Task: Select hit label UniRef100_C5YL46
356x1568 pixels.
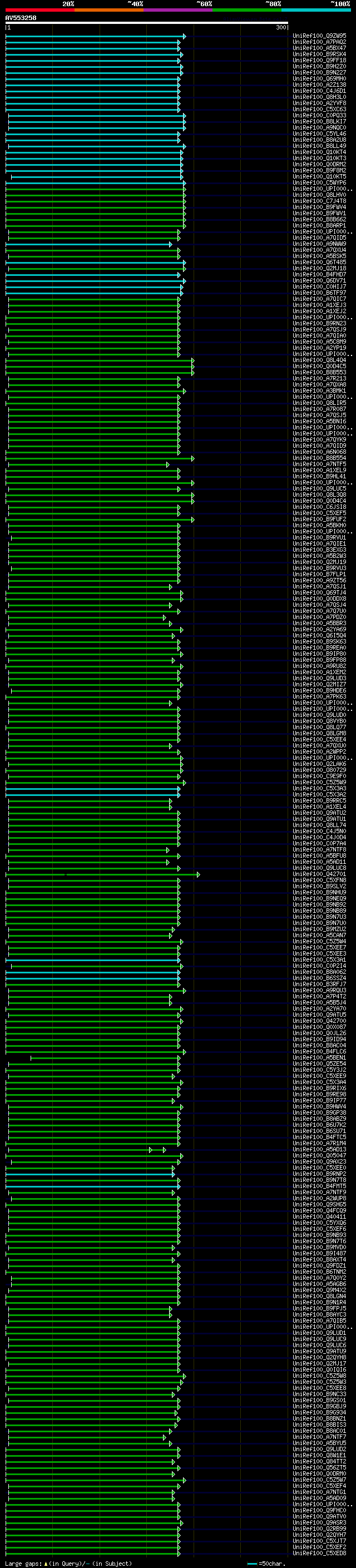Action: click(319, 134)
